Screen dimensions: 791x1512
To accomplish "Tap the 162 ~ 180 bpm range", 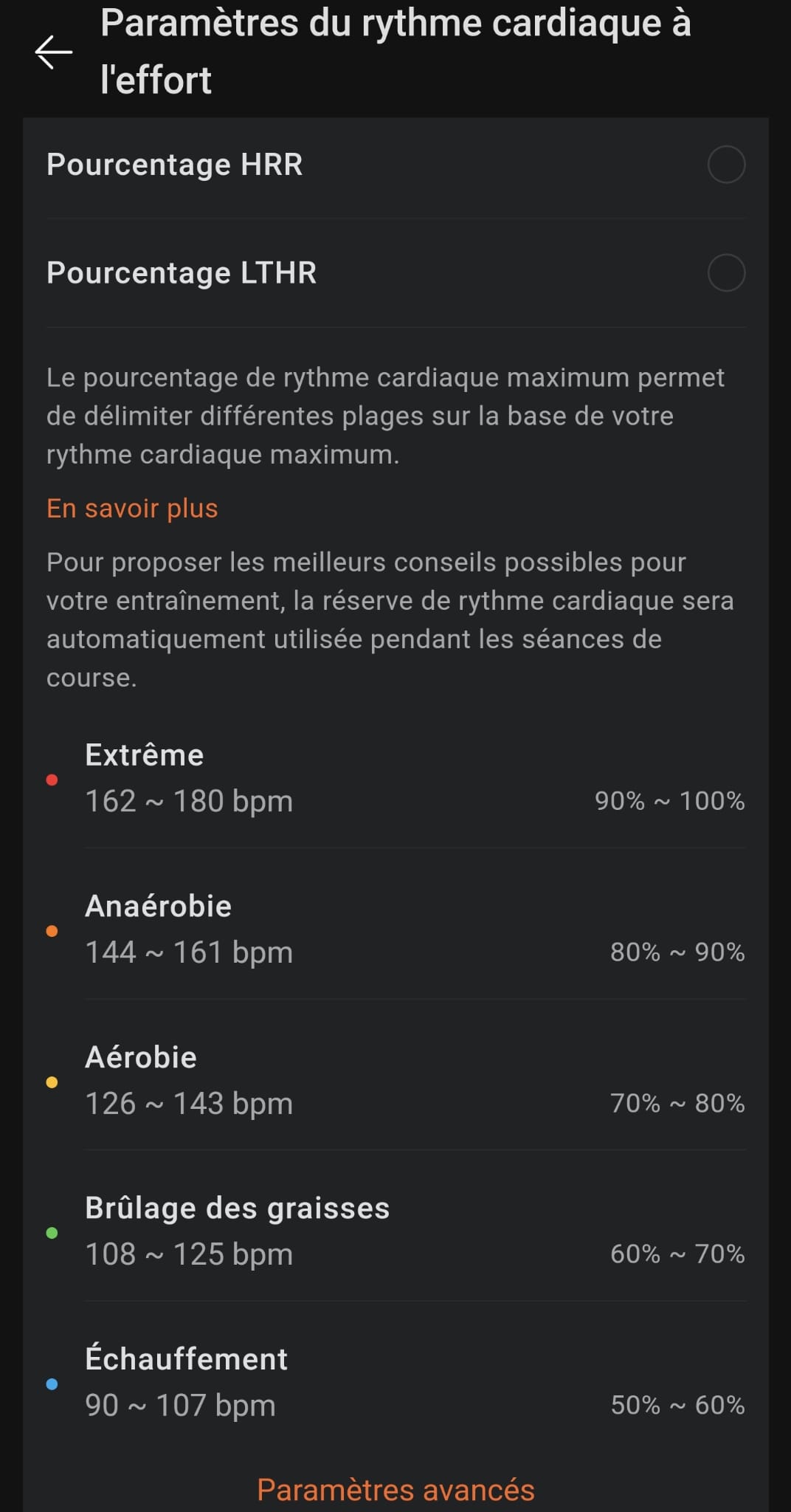I will (189, 802).
